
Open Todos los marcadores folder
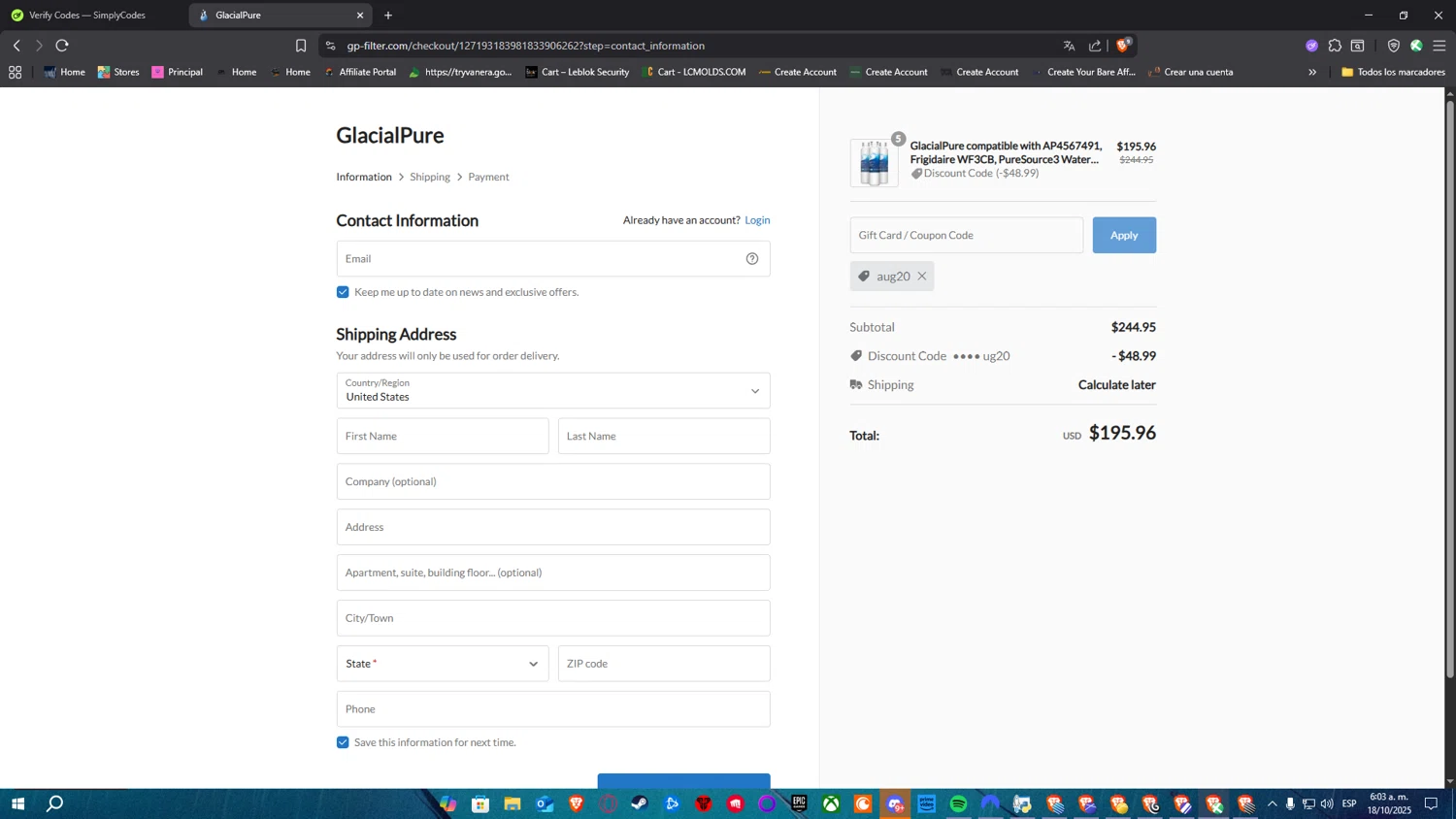[x=1393, y=72]
